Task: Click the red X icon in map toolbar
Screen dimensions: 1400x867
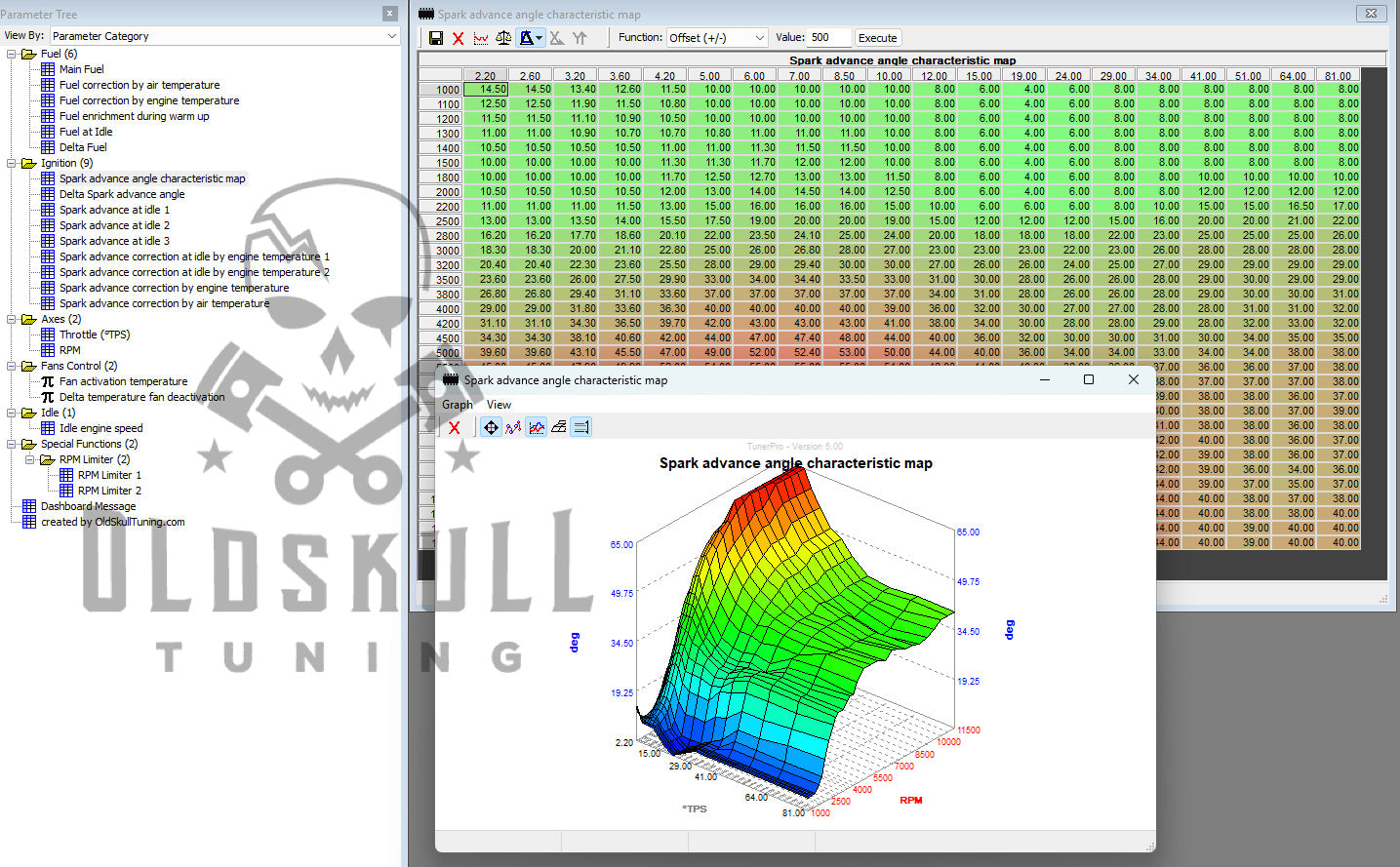Action: pyautogui.click(x=458, y=38)
